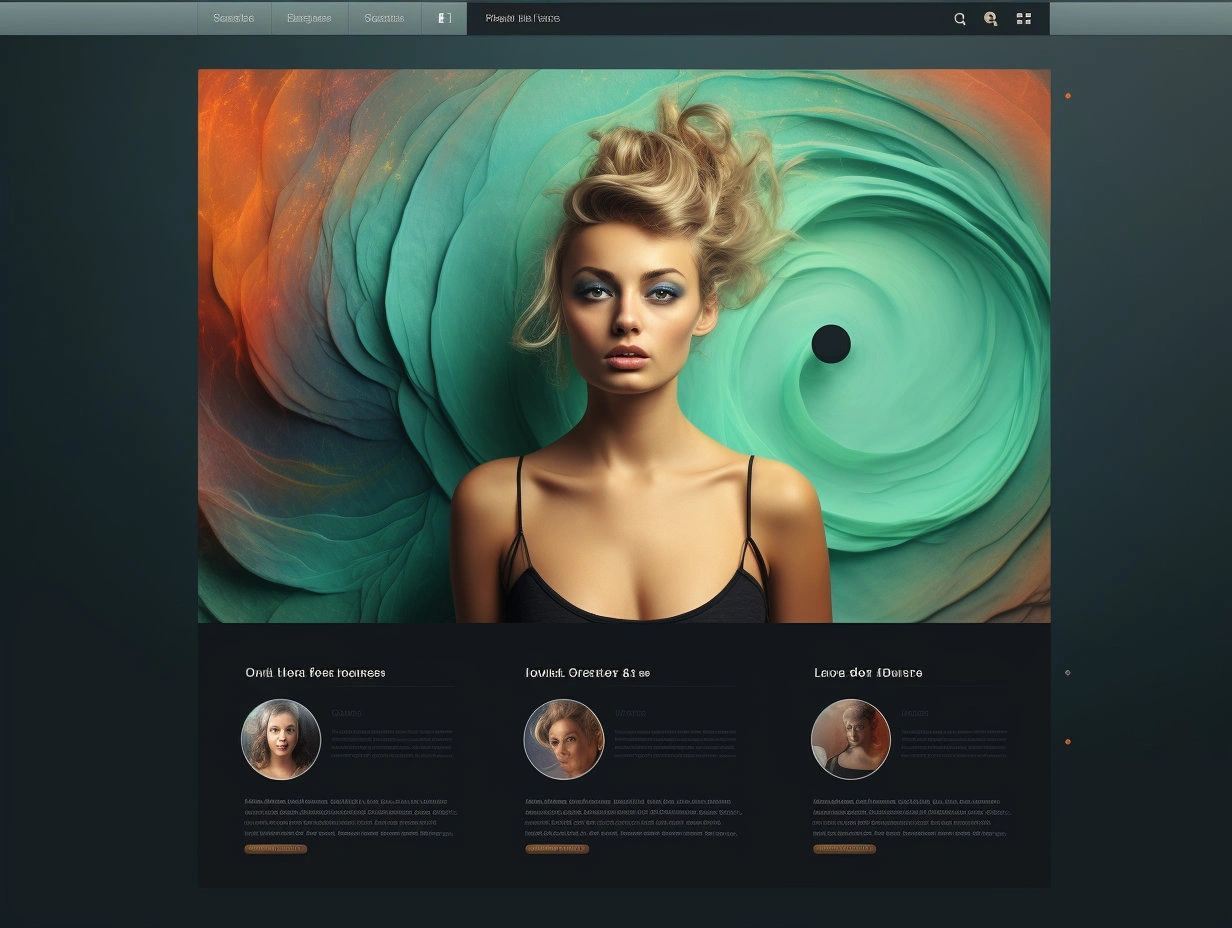Open the third navigation tab before panel icon
The height and width of the screenshot is (928, 1232).
pos(384,18)
